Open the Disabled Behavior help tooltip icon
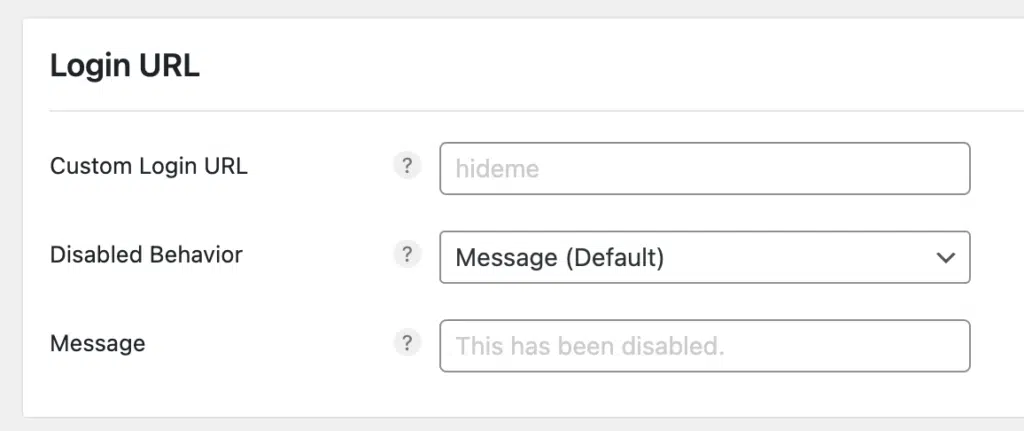 point(406,255)
